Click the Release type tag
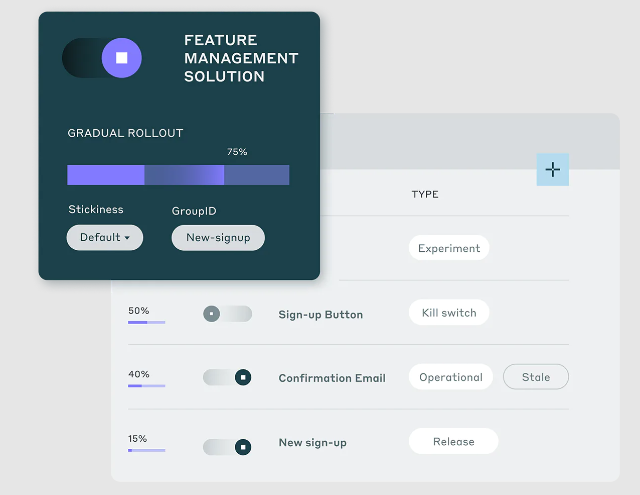Image resolution: width=640 pixels, height=495 pixels. pyautogui.click(x=453, y=441)
